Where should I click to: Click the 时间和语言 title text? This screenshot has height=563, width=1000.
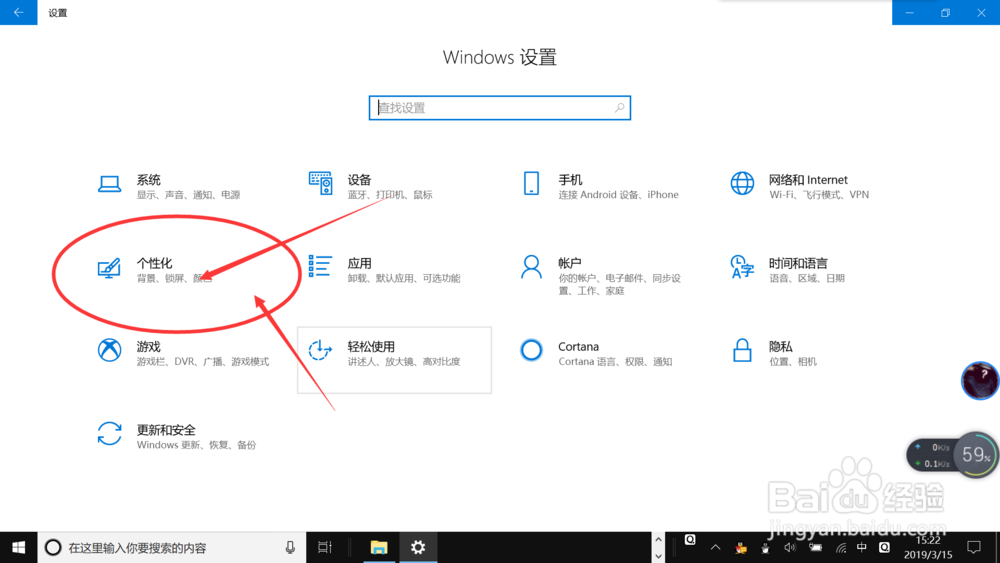[x=798, y=263]
